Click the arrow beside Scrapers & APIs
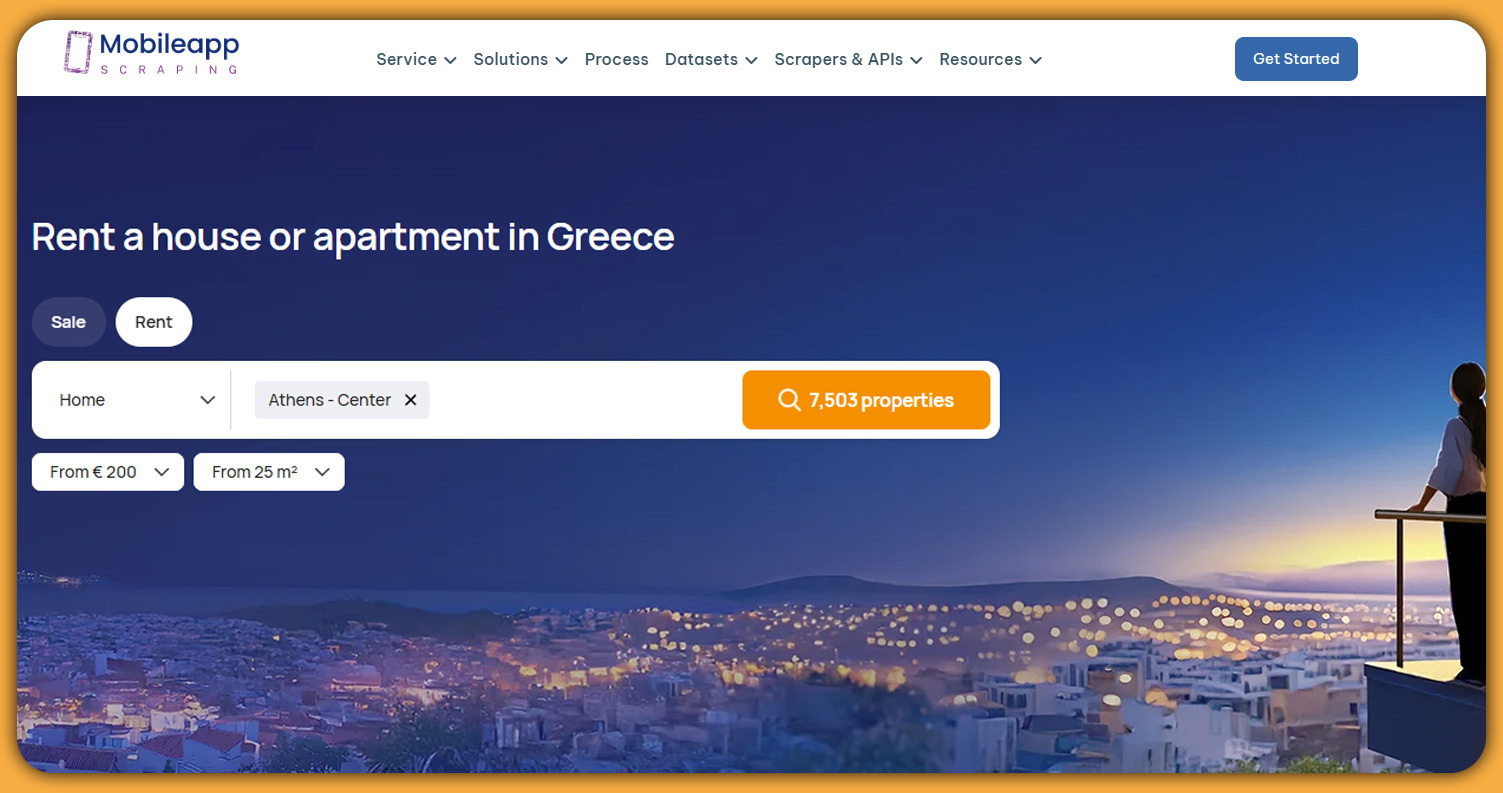The image size is (1503, 793). [x=916, y=60]
